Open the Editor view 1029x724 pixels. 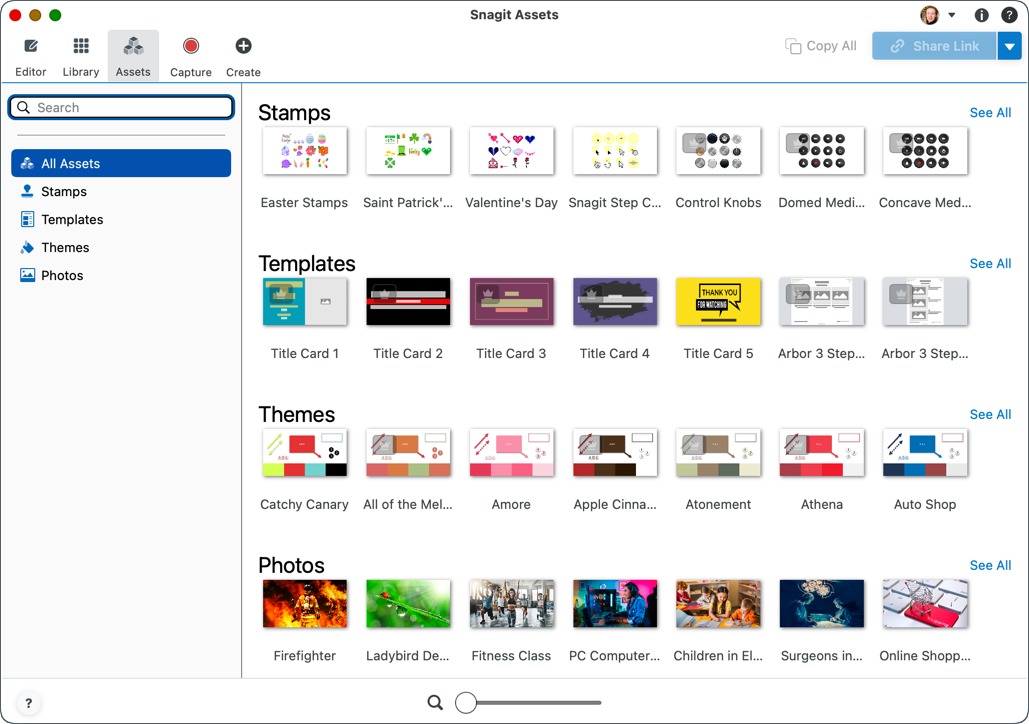(x=31, y=56)
